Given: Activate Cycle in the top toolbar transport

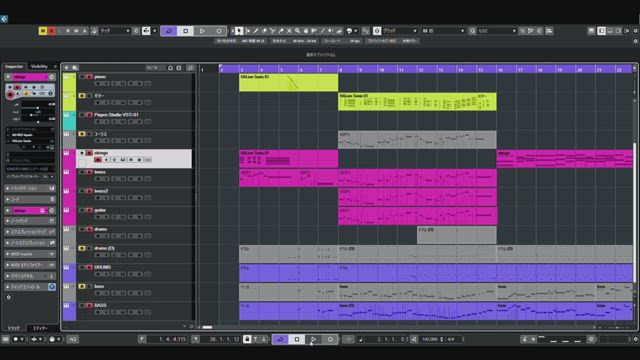Looking at the screenshot, I should click(x=169, y=31).
